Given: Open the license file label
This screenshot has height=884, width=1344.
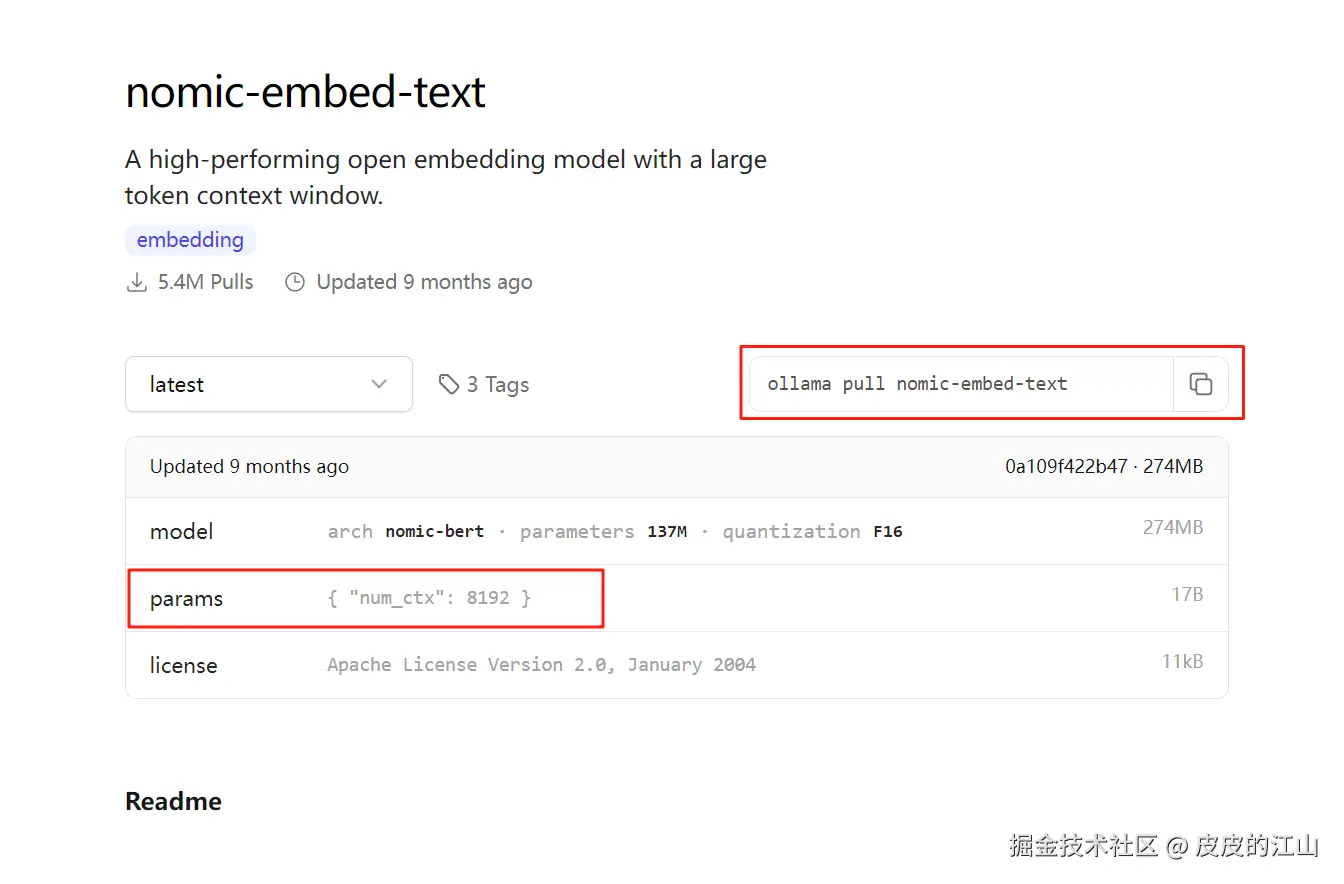Looking at the screenshot, I should pyautogui.click(x=183, y=666).
